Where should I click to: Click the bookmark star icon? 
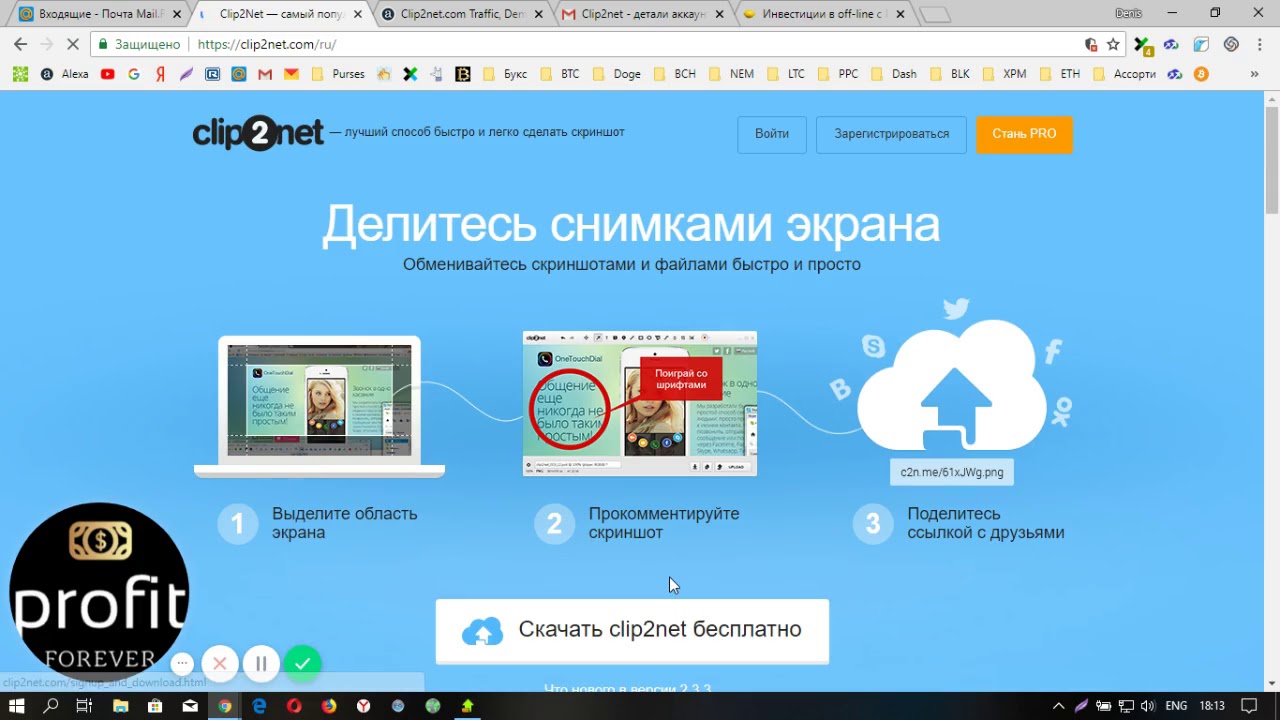(1113, 44)
